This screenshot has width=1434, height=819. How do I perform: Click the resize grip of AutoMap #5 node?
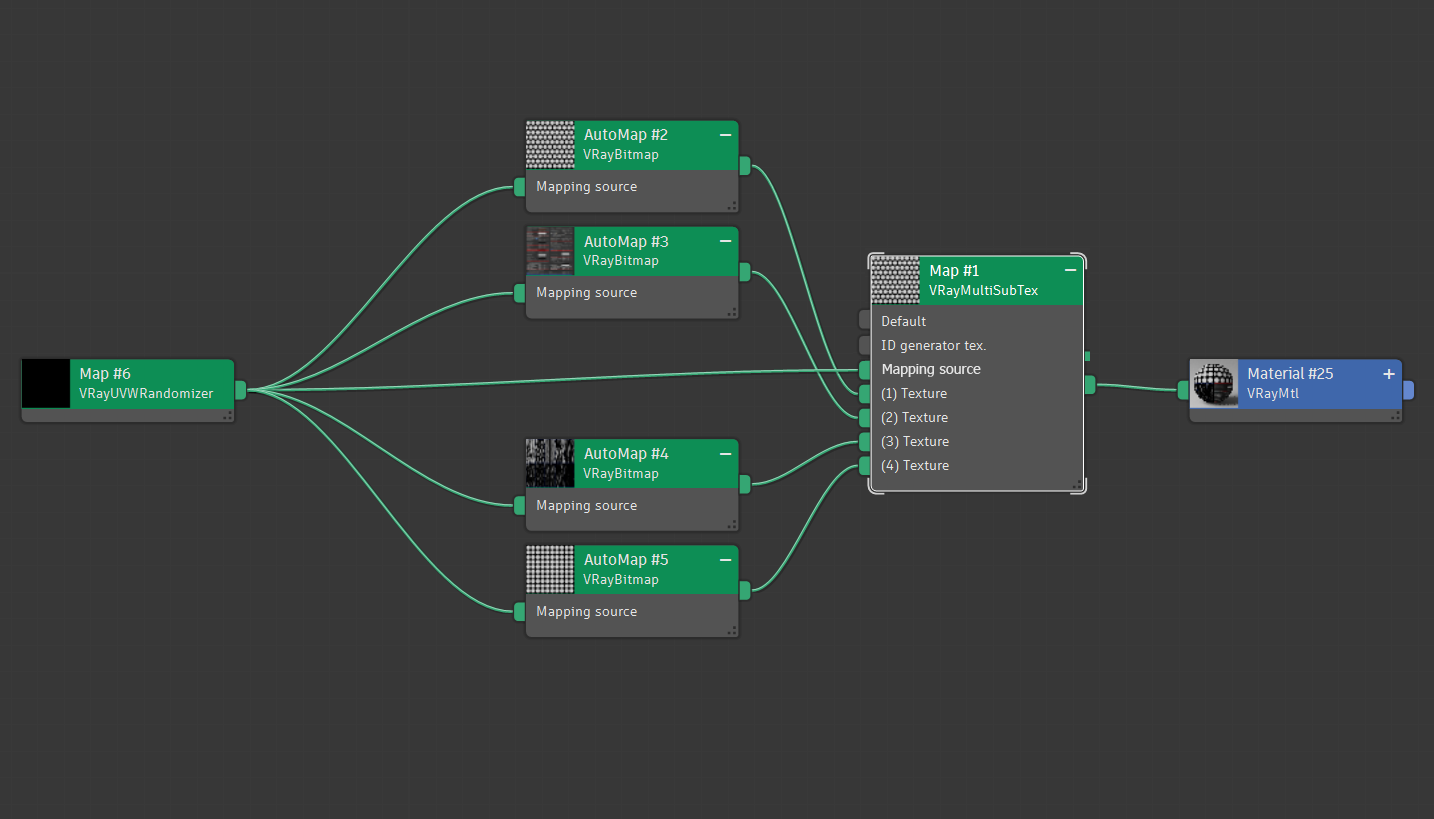(732, 631)
